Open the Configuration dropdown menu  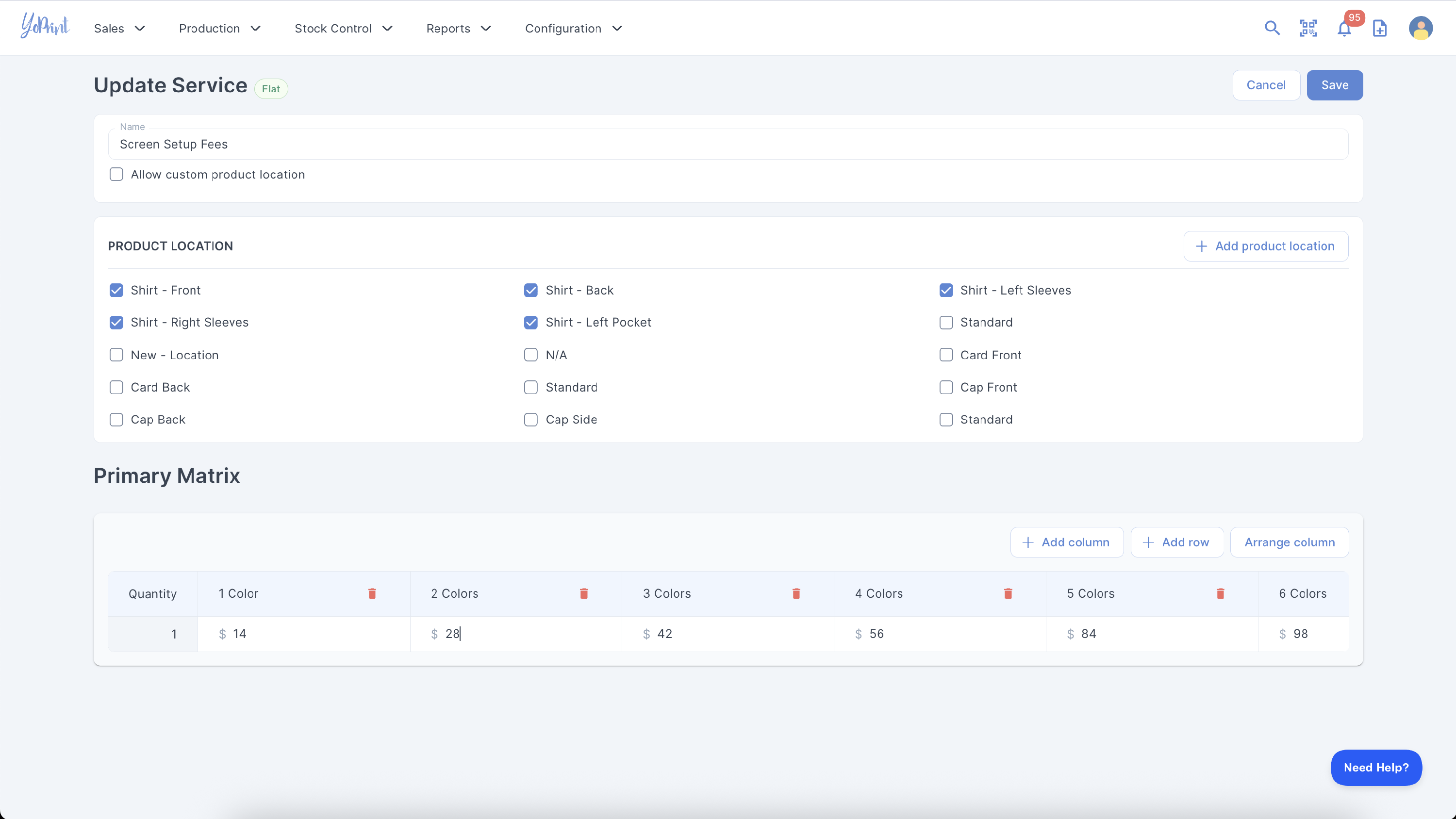click(573, 28)
